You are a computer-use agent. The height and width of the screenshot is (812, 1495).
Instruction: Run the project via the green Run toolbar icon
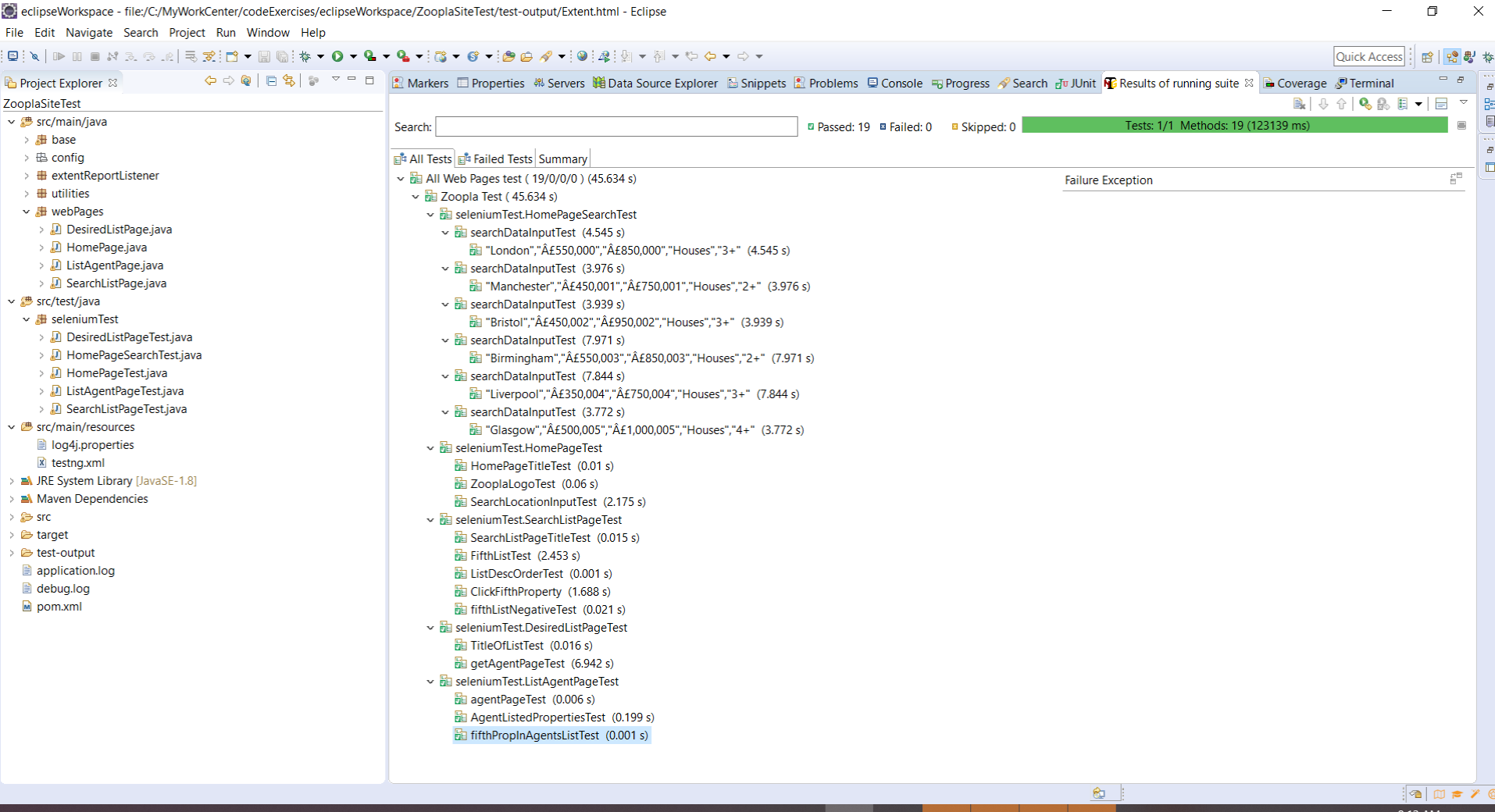tap(338, 55)
